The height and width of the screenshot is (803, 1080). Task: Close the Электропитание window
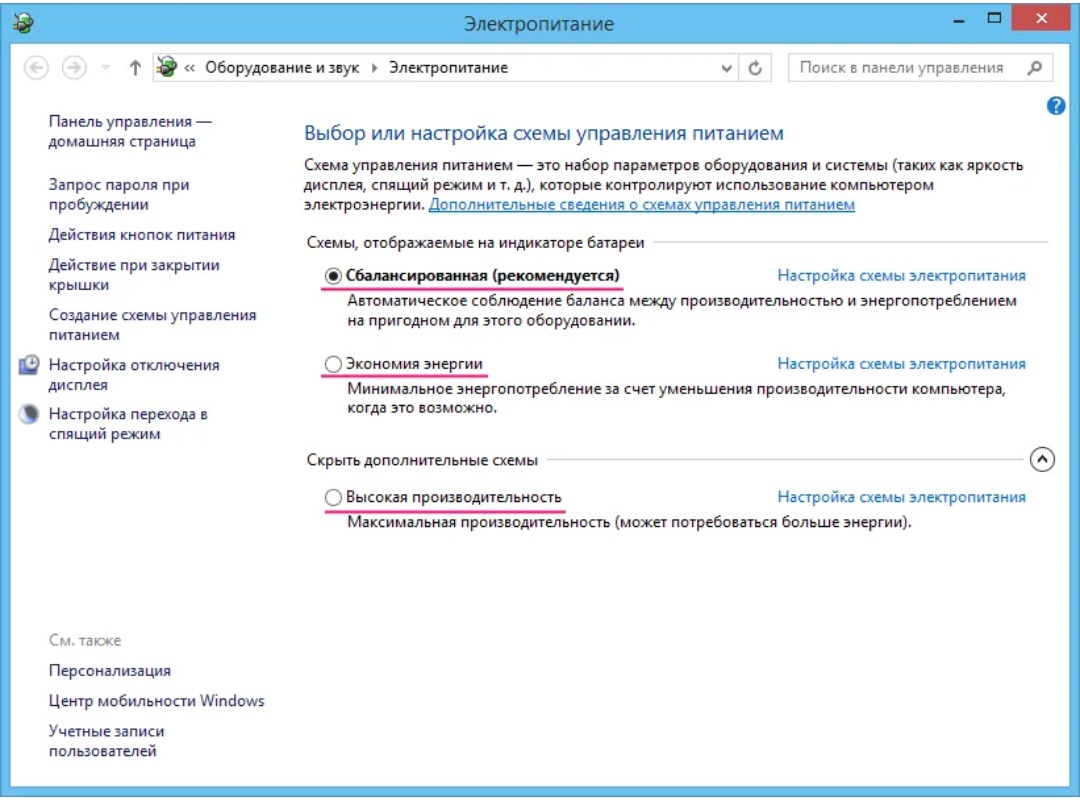click(1041, 19)
